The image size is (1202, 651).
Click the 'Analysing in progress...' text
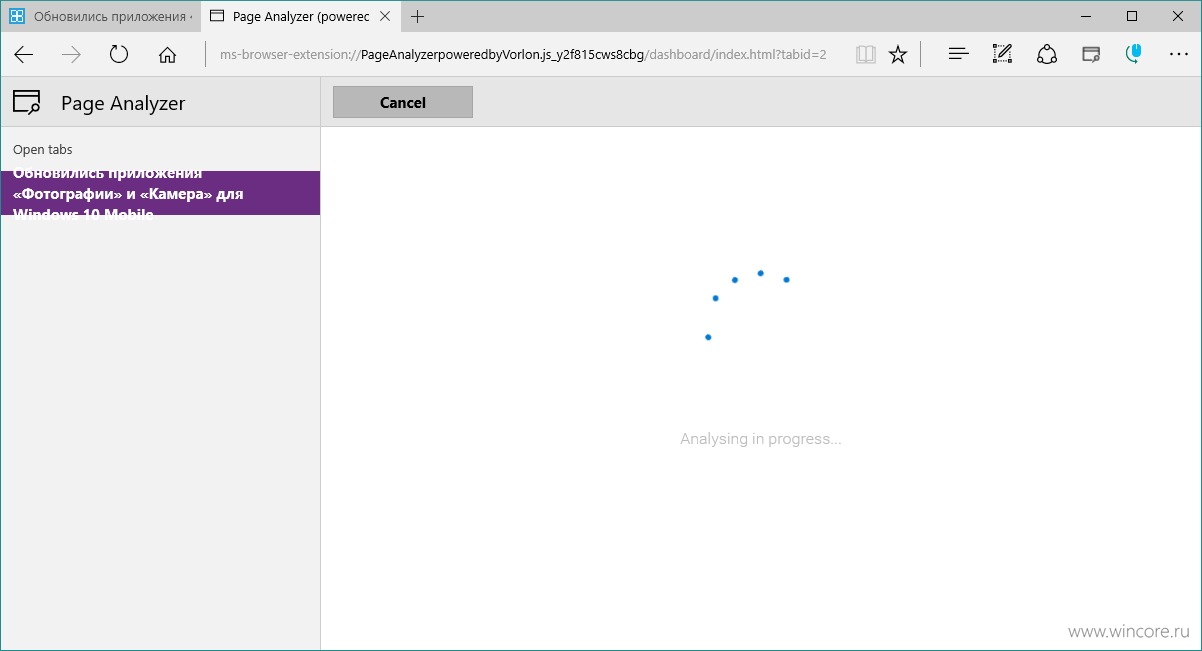(x=761, y=439)
